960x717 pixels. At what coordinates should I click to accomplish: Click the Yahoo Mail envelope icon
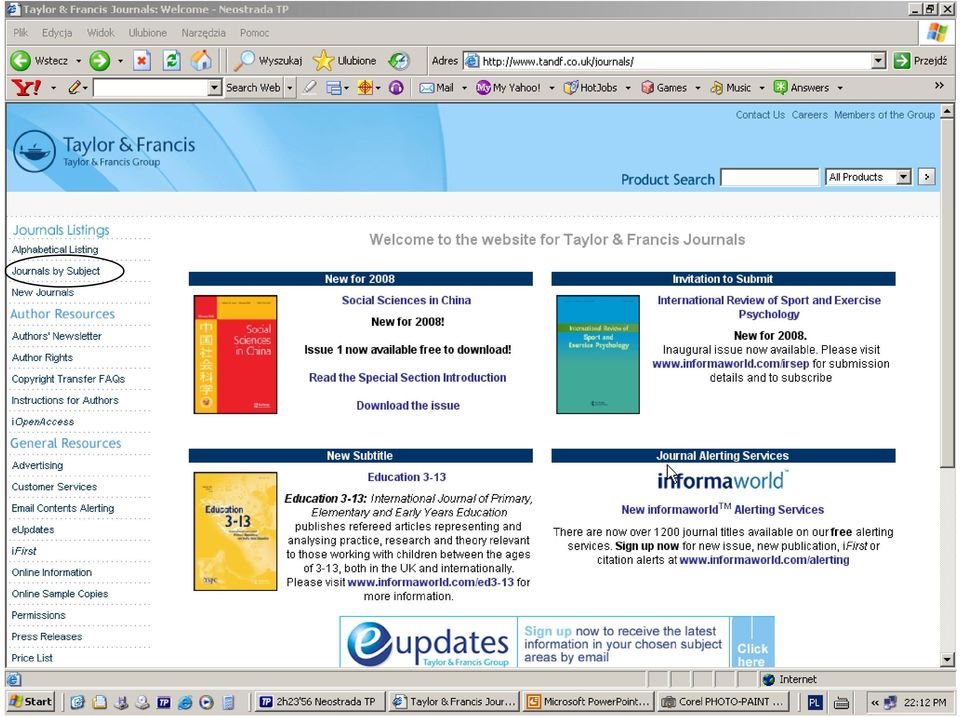tap(427, 88)
